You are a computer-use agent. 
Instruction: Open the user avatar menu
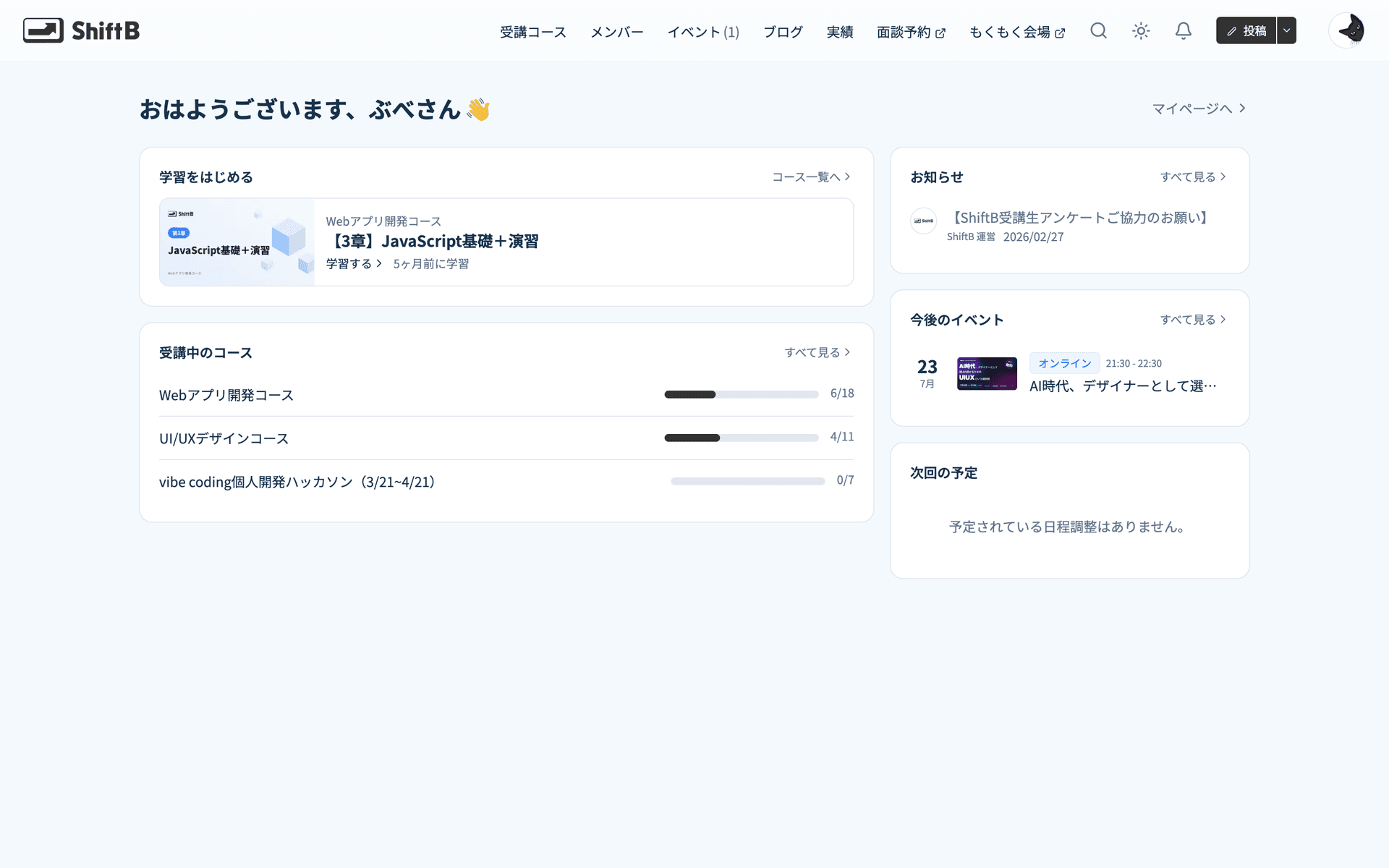(1346, 30)
